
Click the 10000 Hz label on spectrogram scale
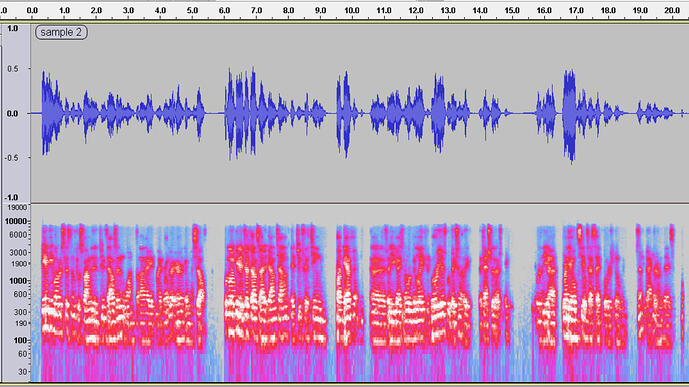point(16,221)
